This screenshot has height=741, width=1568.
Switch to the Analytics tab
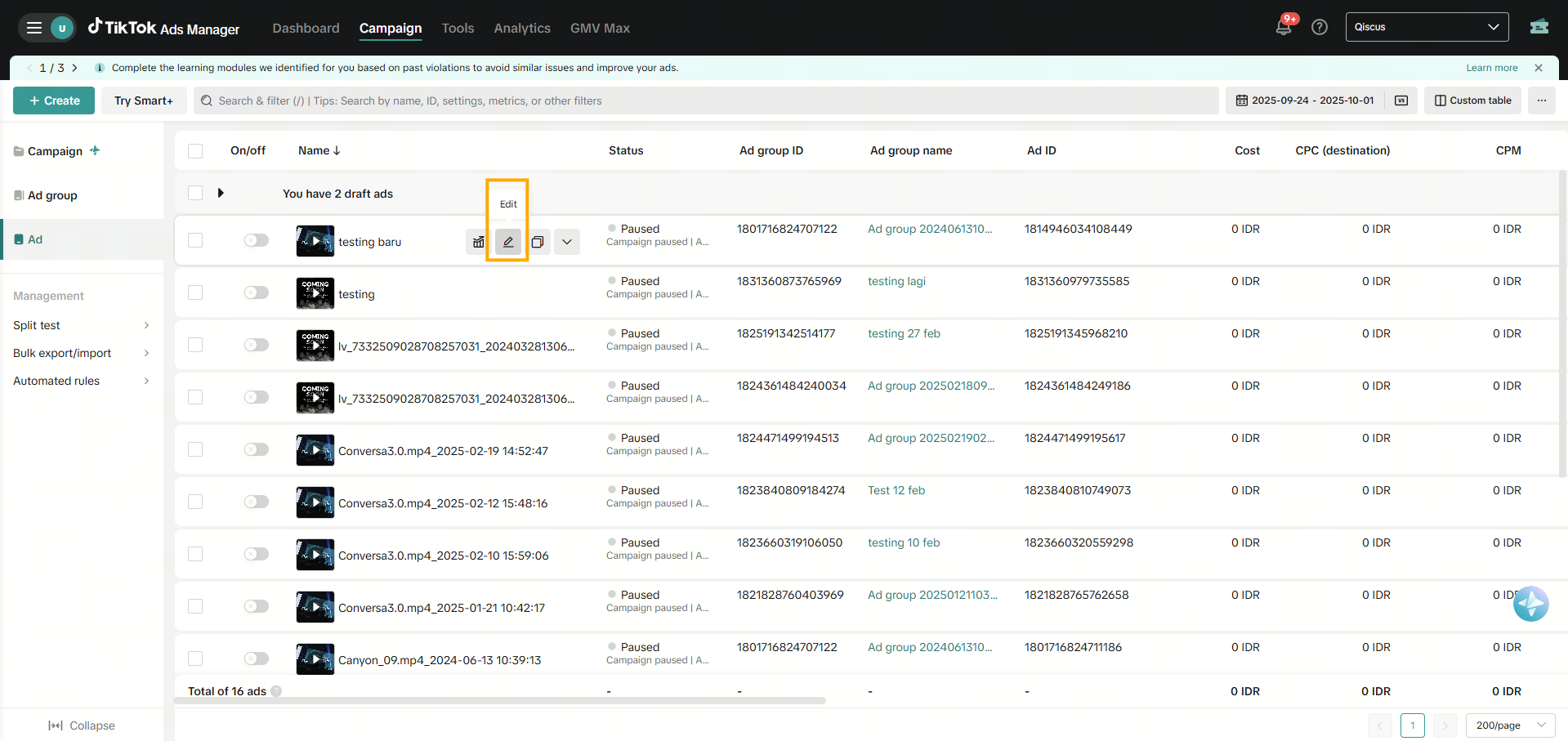(521, 28)
